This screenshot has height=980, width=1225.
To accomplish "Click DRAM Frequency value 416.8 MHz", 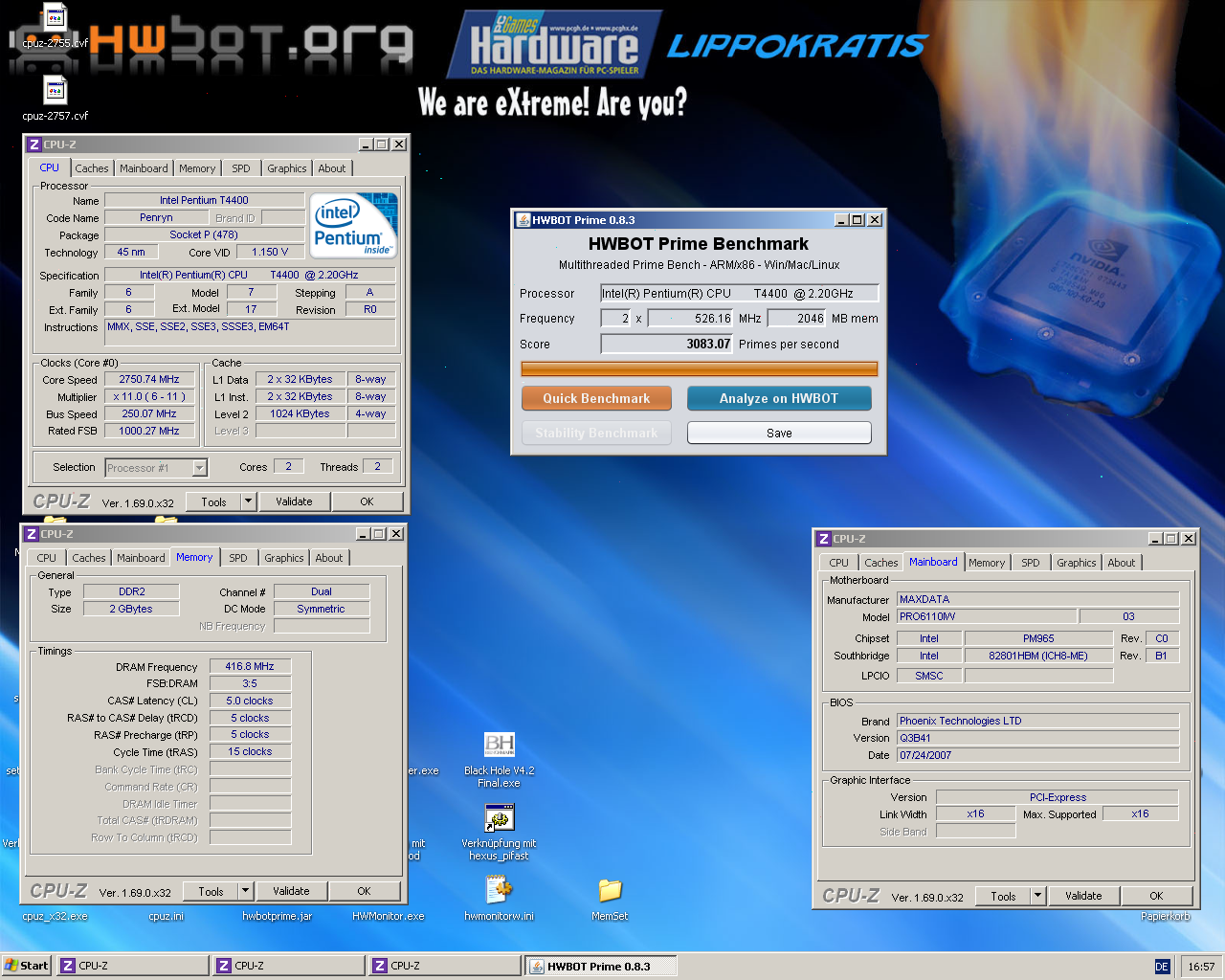I will tap(250, 666).
